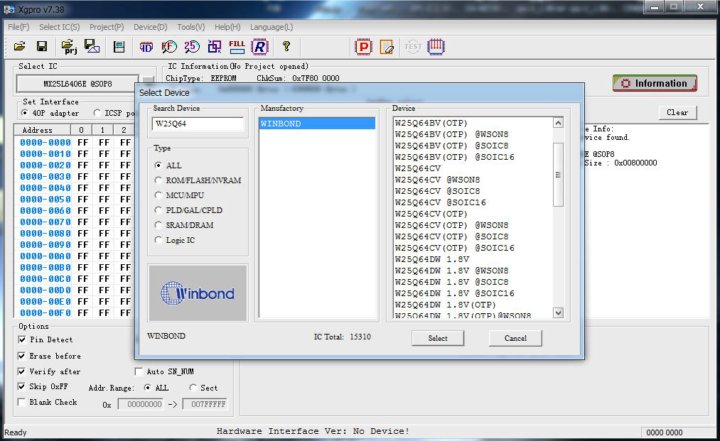Select WINBOND in Manufactory list
Image resolution: width=720 pixels, height=441 pixels.
(317, 124)
